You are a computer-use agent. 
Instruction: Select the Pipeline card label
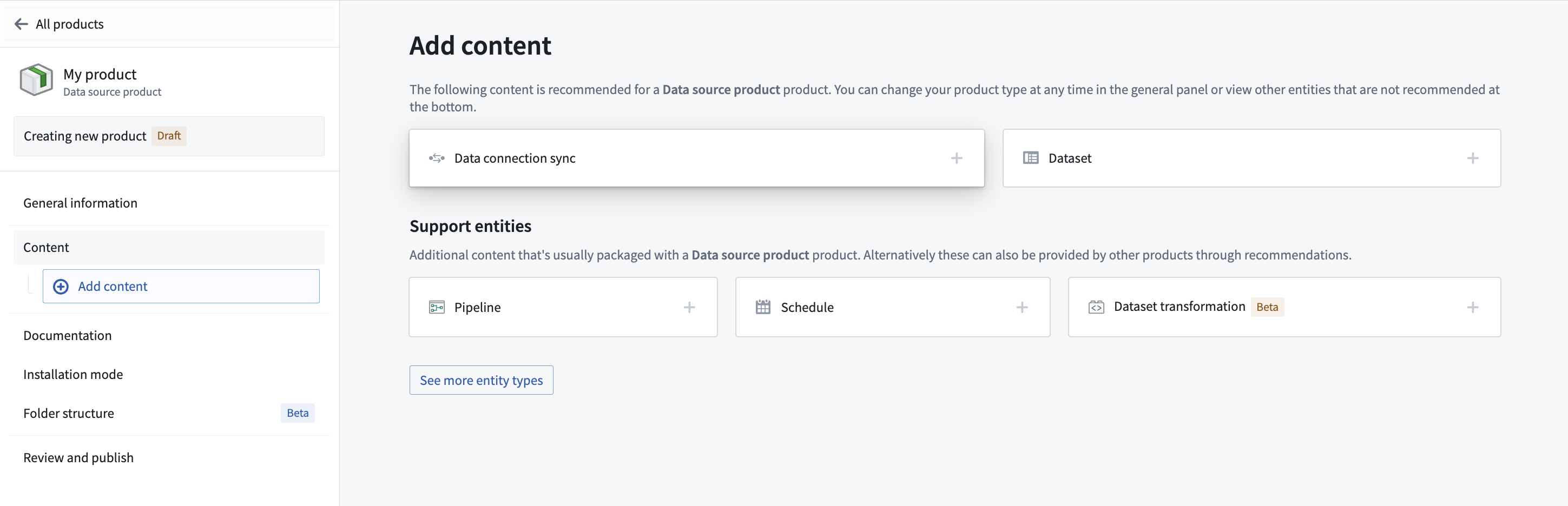tap(477, 307)
